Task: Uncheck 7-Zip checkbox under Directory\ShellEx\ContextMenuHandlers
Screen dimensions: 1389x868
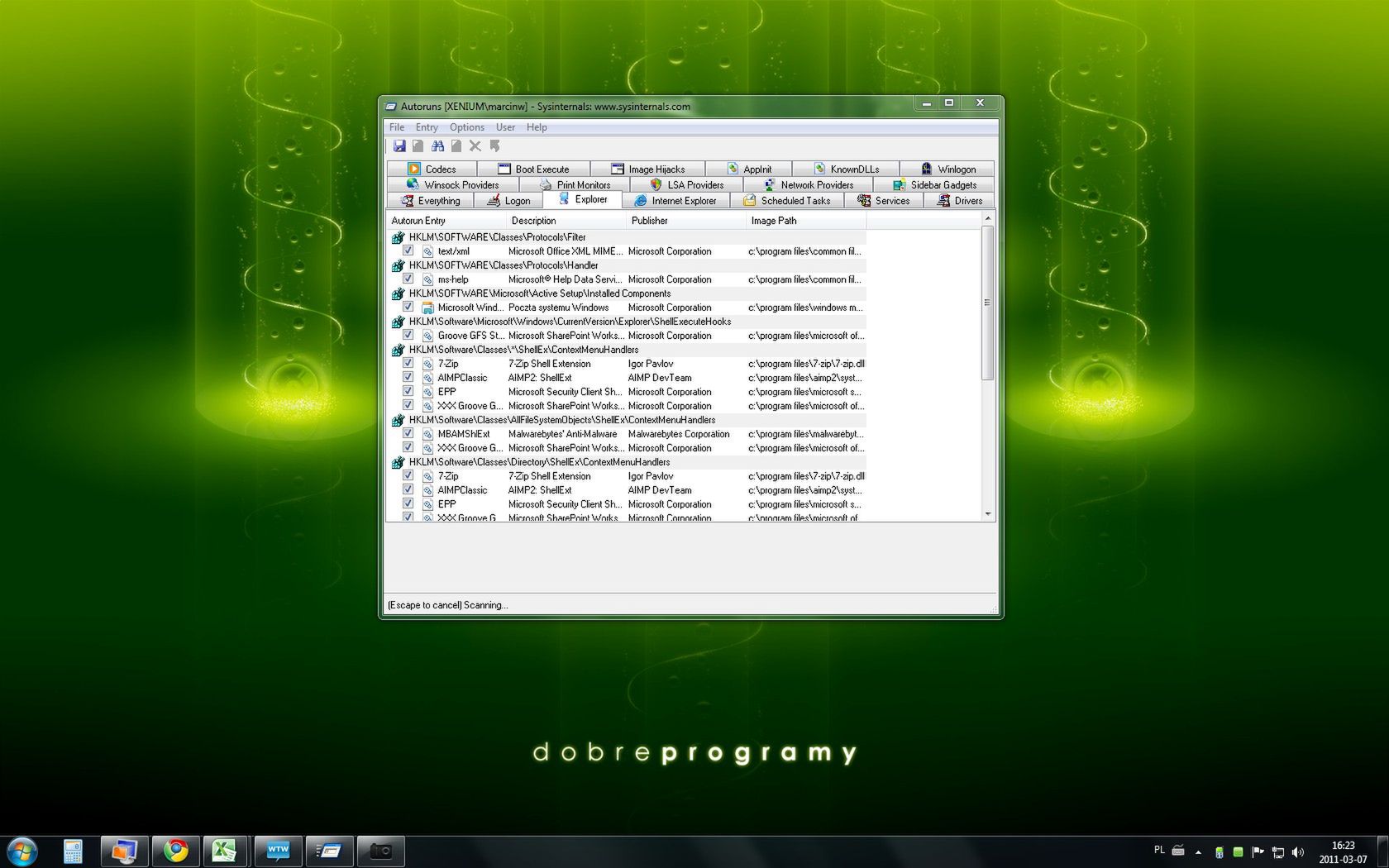Action: click(408, 475)
